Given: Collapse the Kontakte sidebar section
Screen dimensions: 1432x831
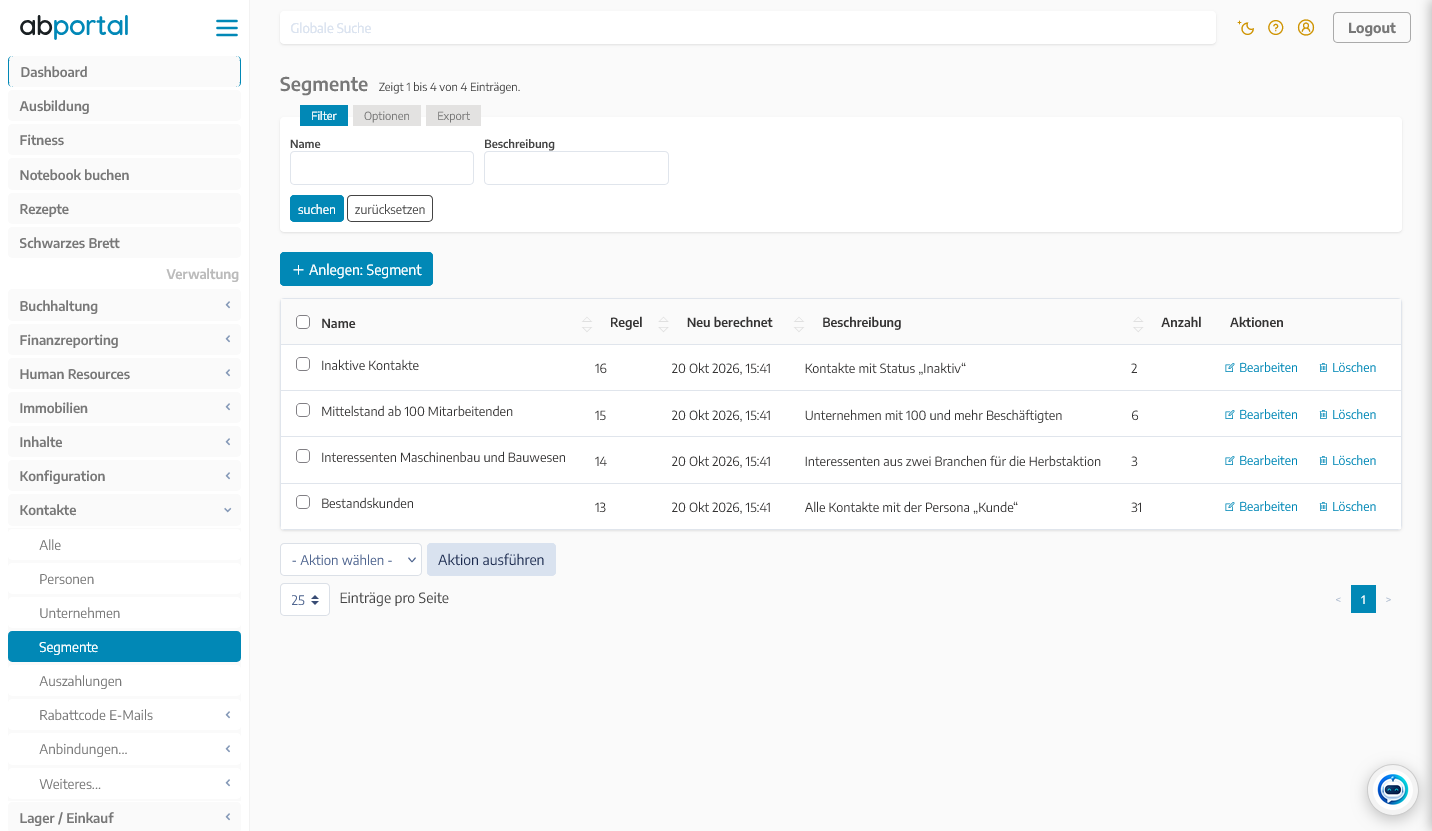Looking at the screenshot, I should 124,510.
